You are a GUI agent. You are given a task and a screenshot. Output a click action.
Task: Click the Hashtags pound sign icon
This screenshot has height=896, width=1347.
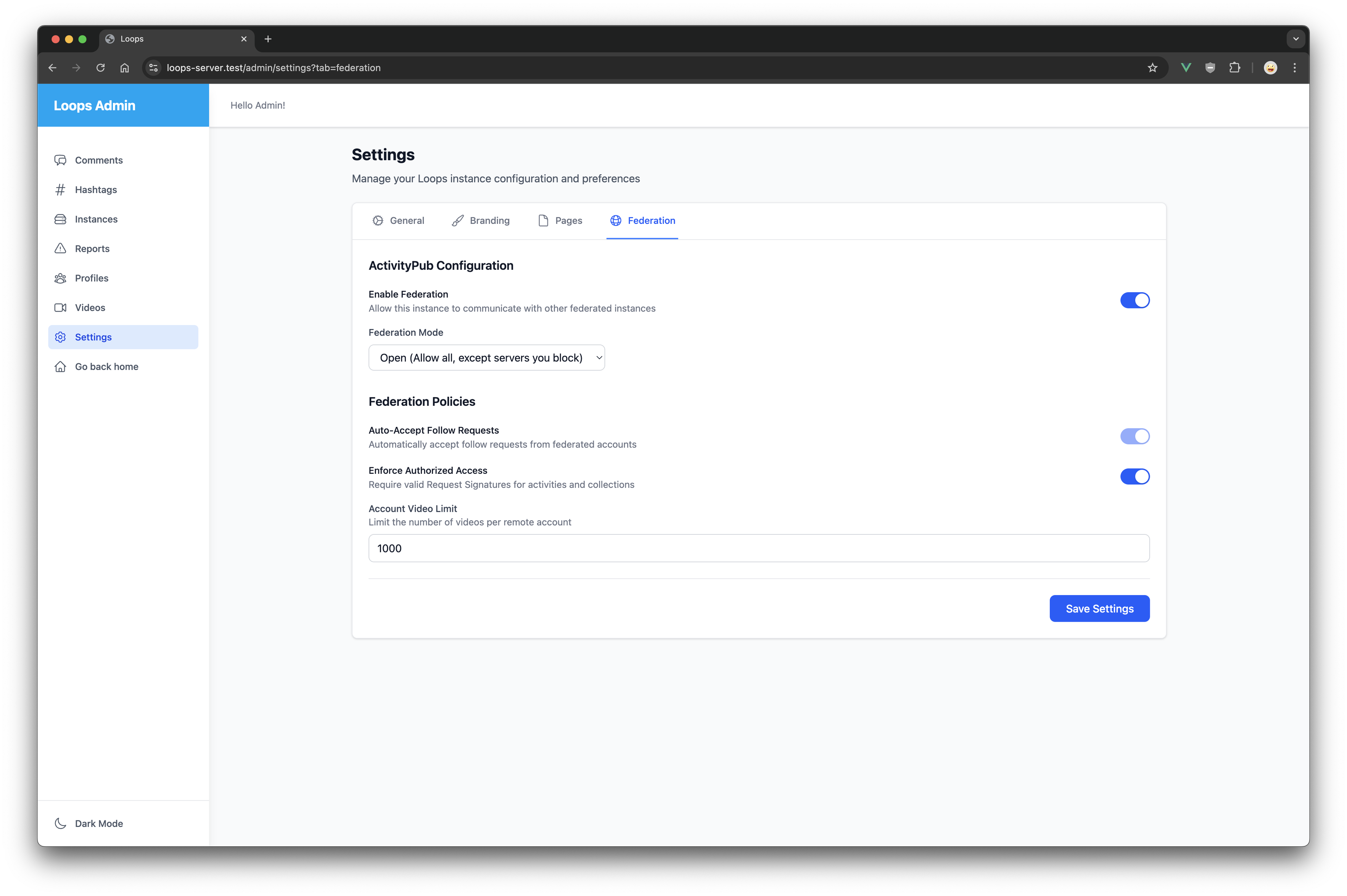coord(60,190)
